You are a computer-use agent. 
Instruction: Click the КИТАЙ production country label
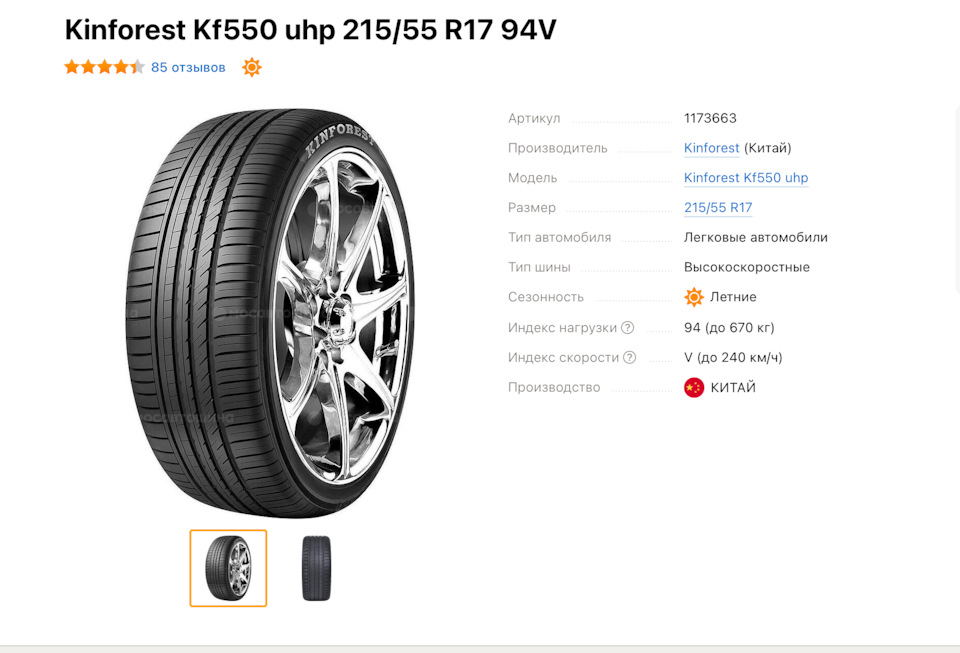[733, 387]
